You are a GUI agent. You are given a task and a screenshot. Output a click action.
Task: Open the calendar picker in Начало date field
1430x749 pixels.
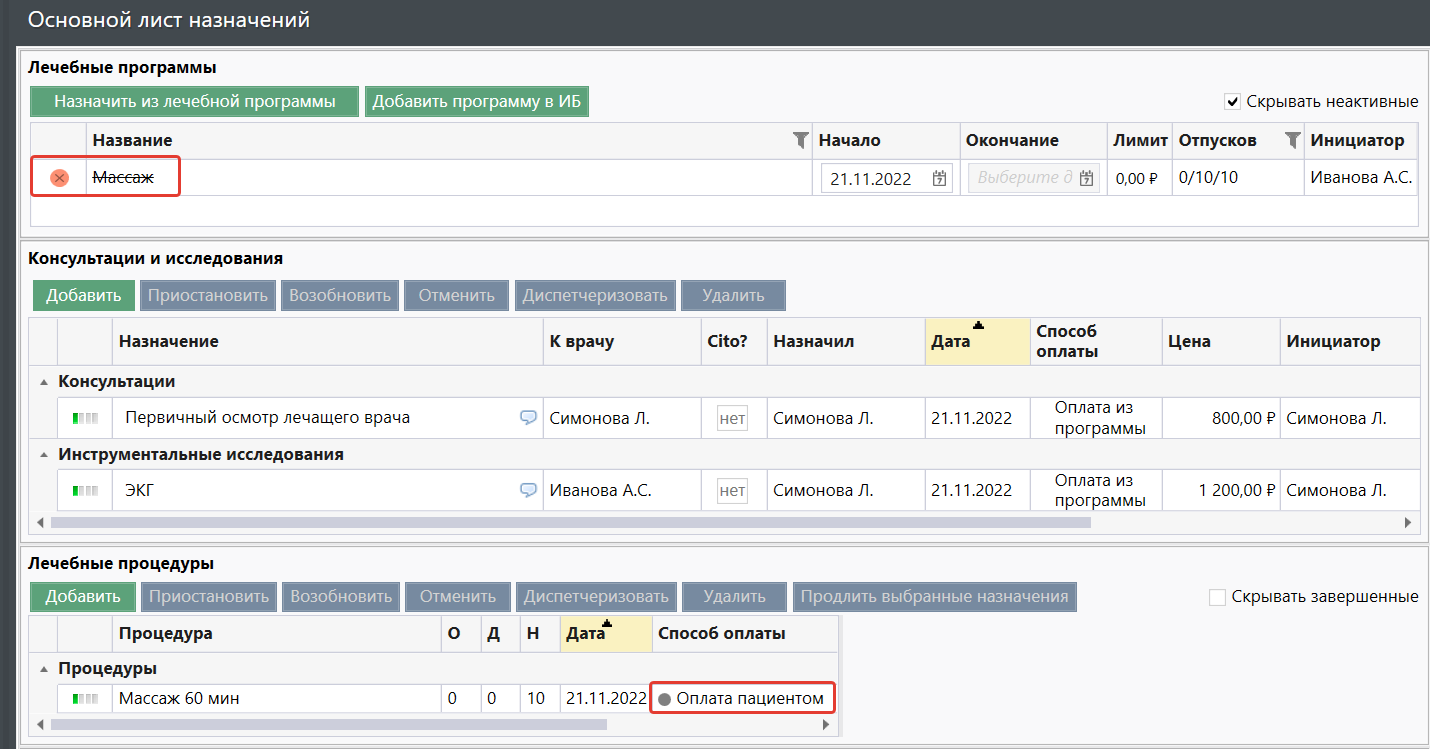pyautogui.click(x=939, y=179)
